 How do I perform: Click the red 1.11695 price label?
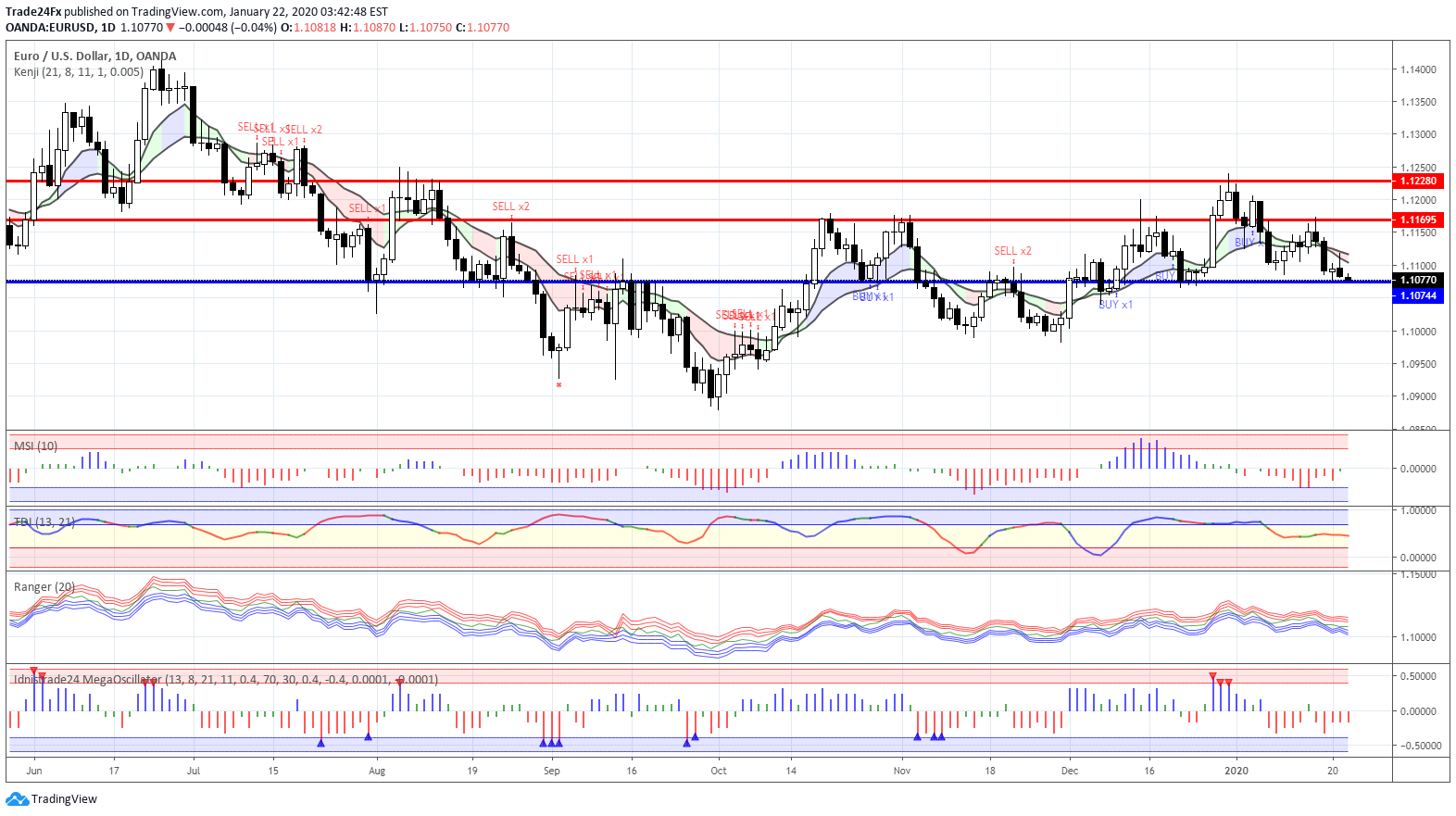click(1418, 220)
